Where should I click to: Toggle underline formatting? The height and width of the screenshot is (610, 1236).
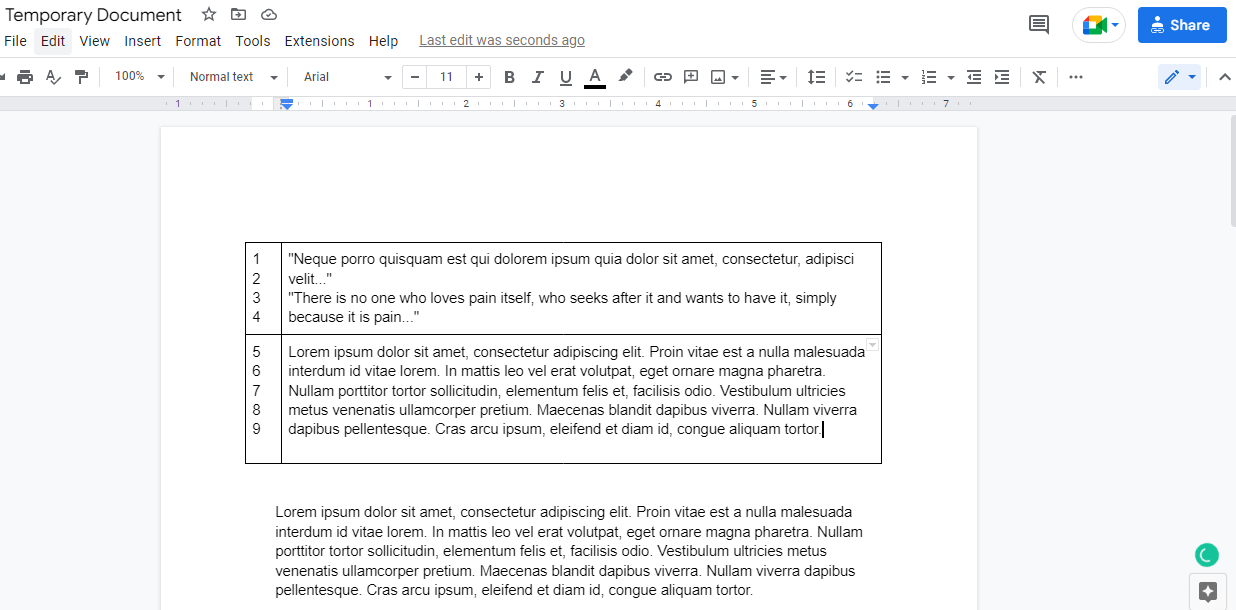pyautogui.click(x=565, y=76)
